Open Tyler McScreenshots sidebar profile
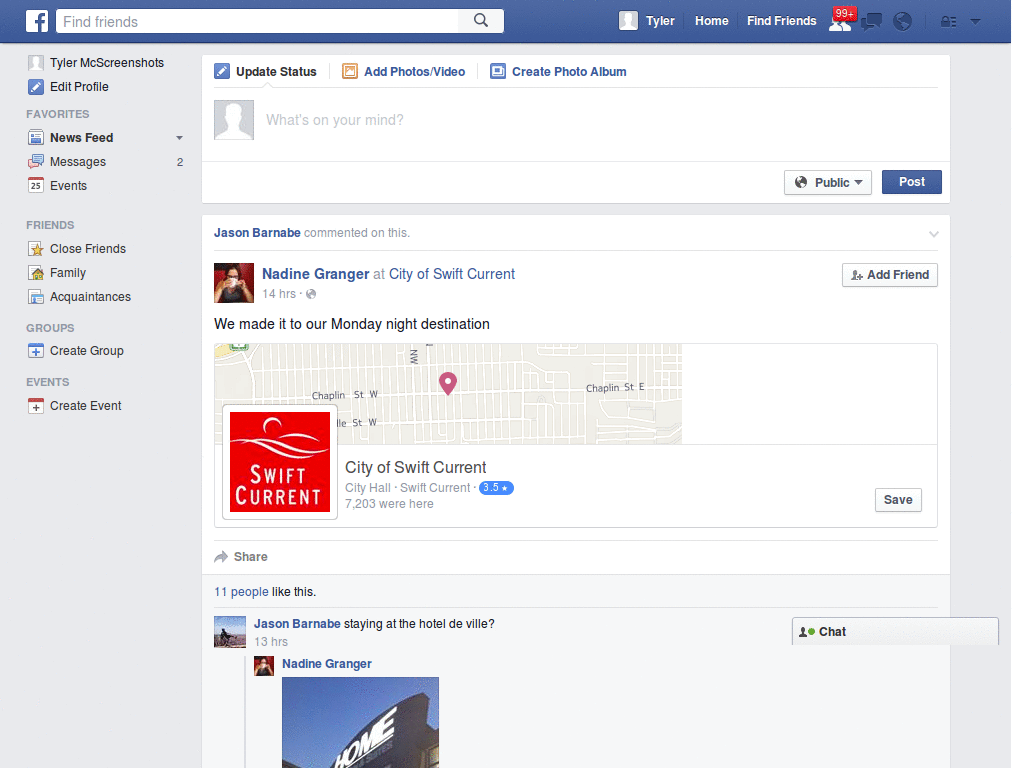 click(96, 63)
